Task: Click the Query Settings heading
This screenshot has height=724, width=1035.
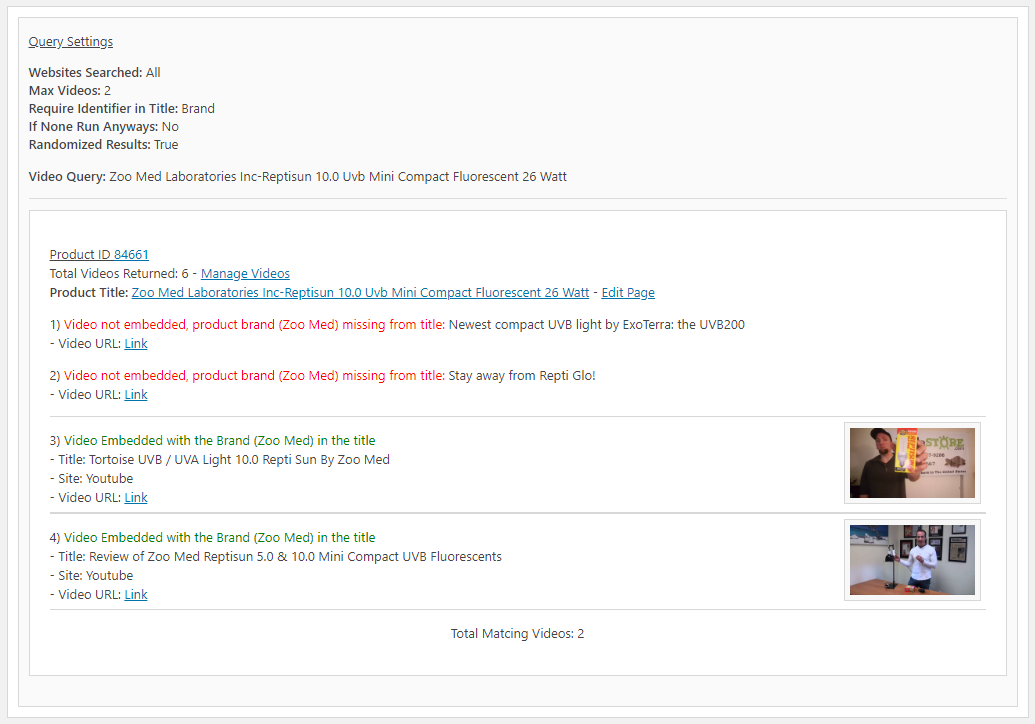Action: point(71,42)
